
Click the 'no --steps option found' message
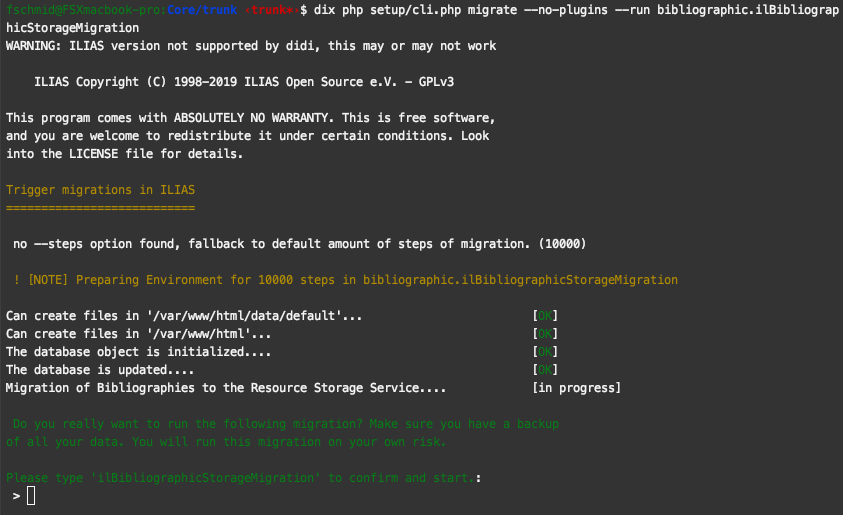pos(300,244)
